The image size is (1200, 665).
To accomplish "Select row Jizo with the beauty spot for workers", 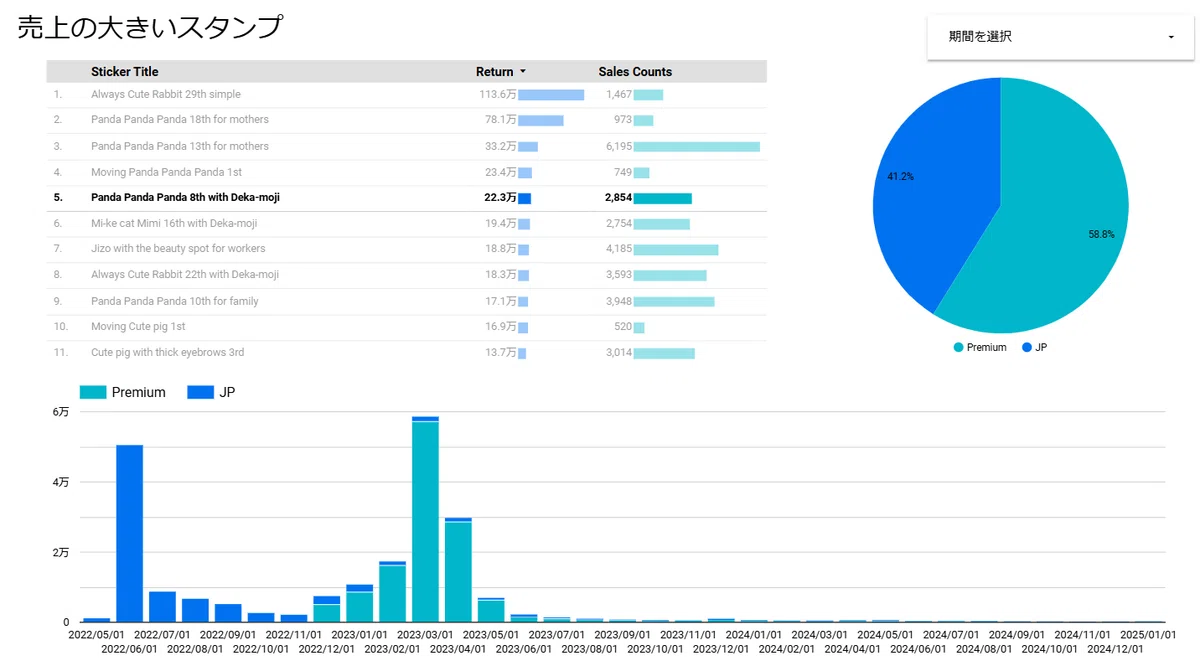I will (407, 249).
